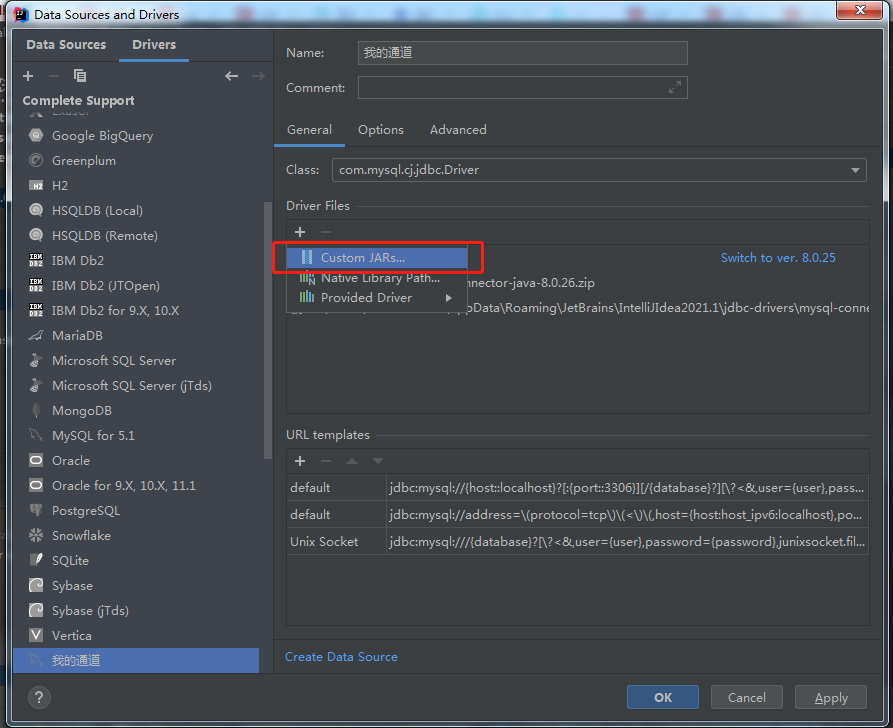
Task: Open the Options tab
Action: pyautogui.click(x=380, y=130)
